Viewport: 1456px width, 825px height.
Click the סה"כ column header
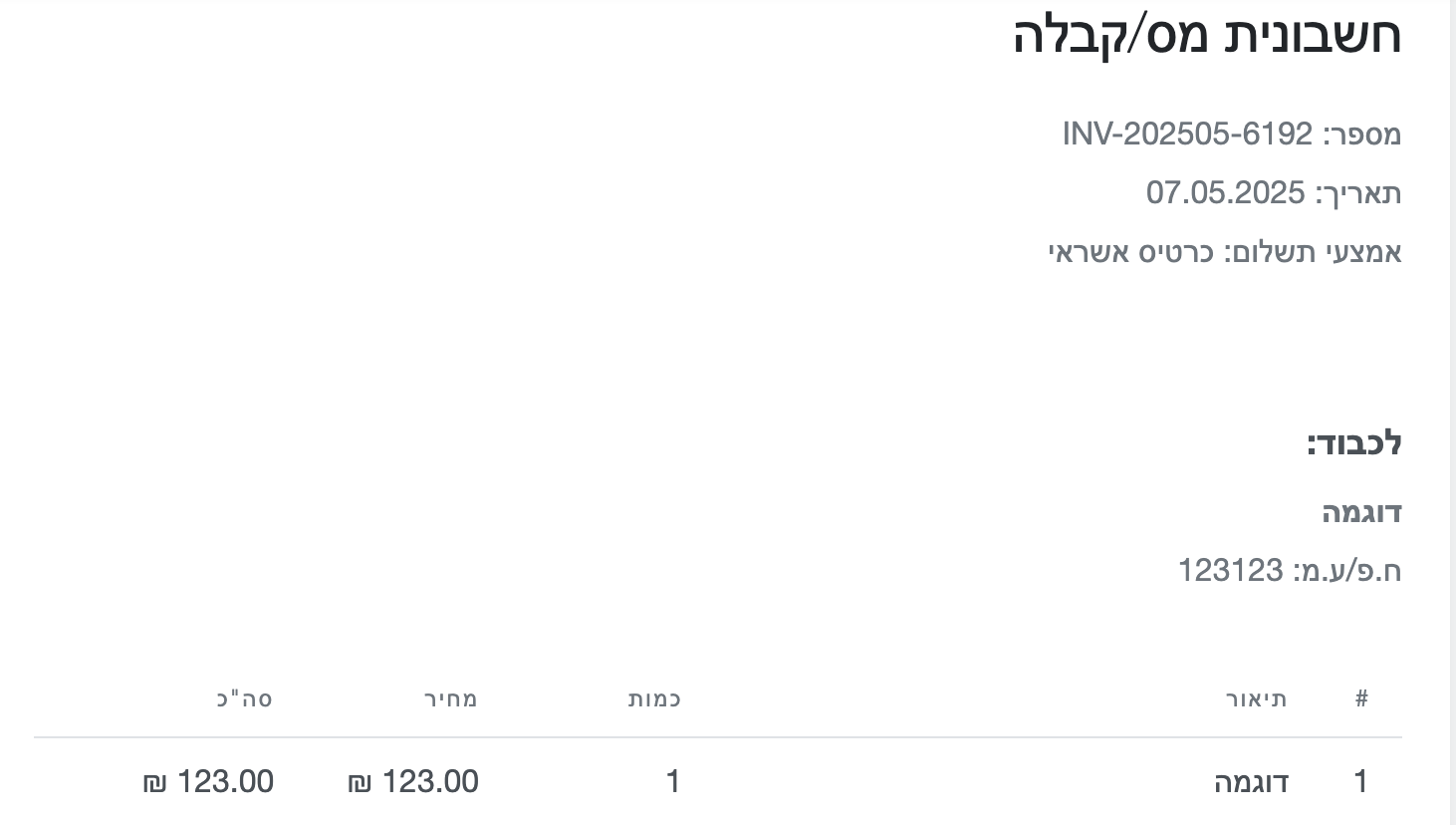click(245, 698)
